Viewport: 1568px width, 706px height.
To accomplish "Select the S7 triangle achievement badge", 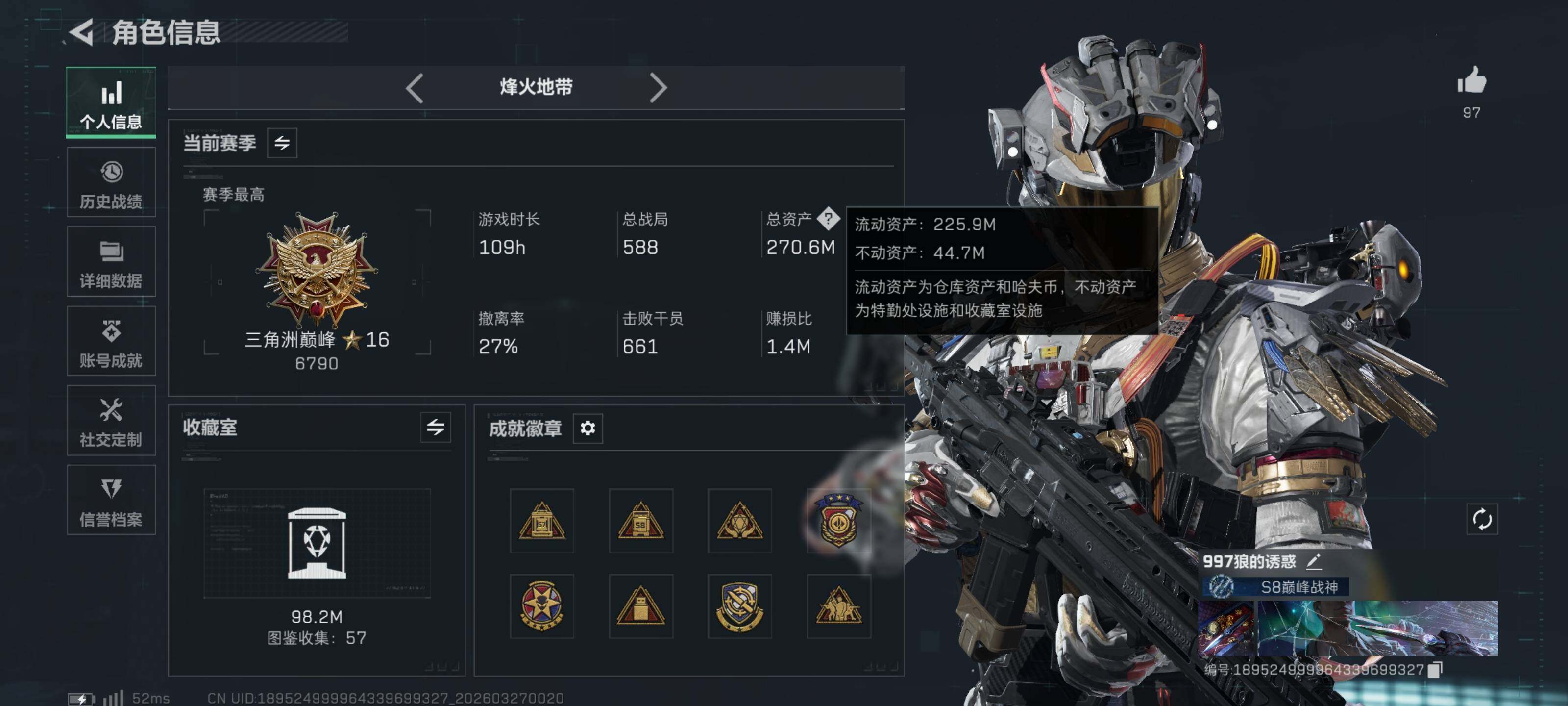I will point(542,521).
